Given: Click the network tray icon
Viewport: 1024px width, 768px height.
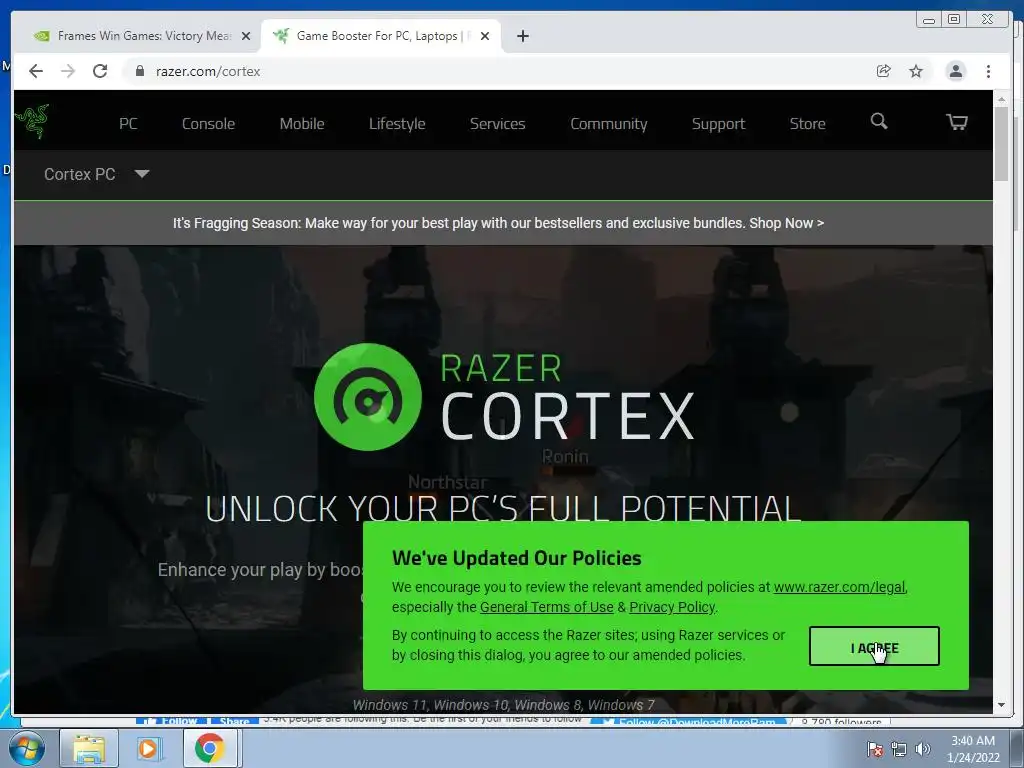Looking at the screenshot, I should [899, 749].
